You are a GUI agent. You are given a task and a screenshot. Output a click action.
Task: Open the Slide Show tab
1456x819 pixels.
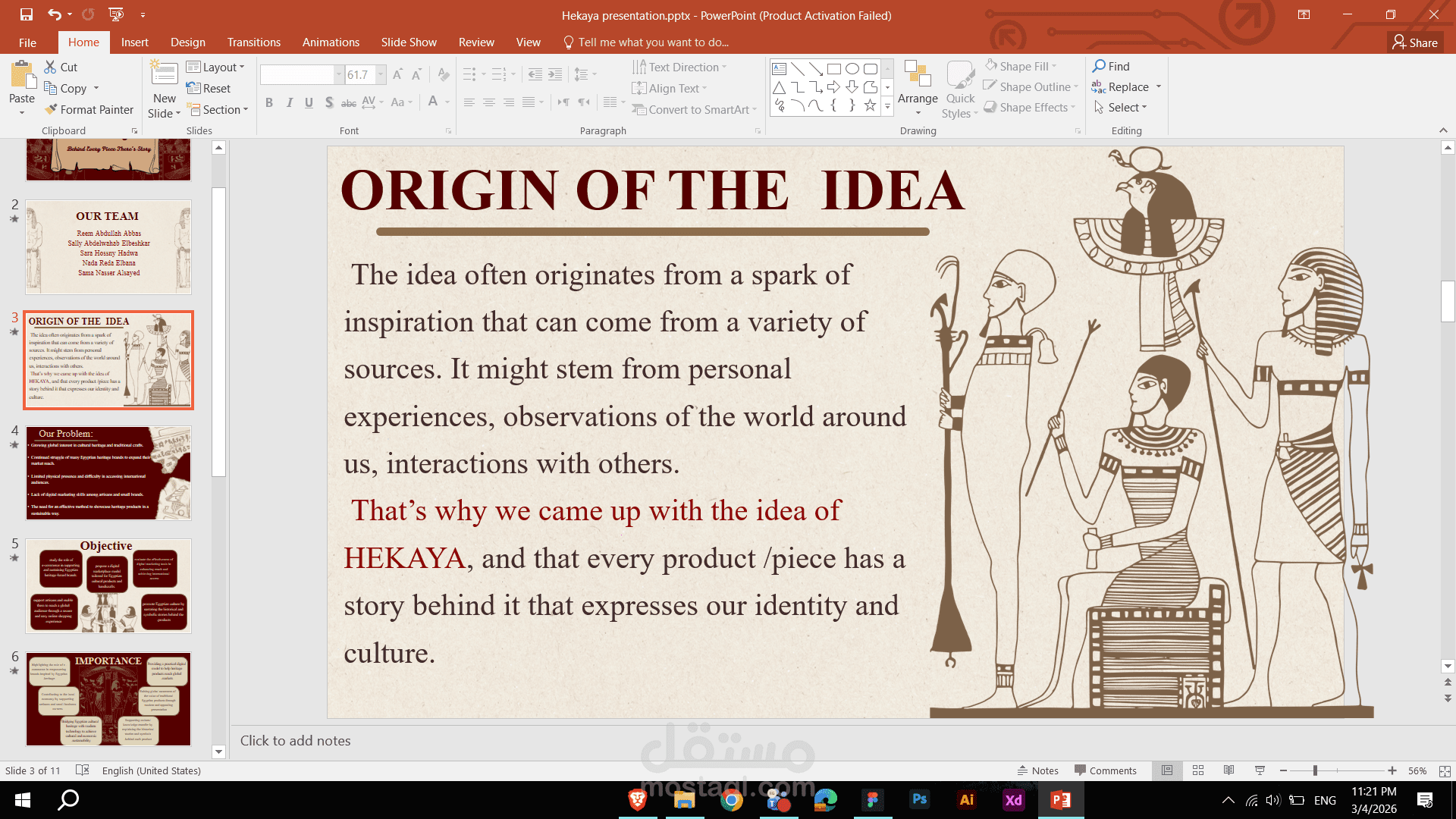409,42
